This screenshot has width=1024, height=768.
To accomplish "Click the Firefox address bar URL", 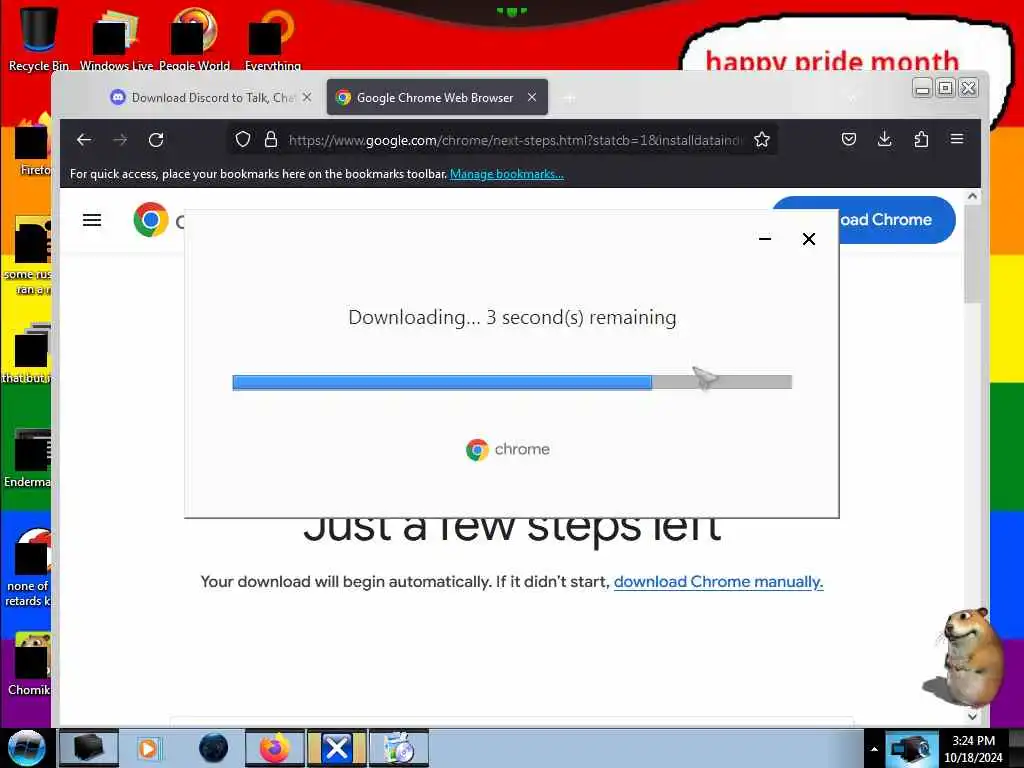I will click(516, 140).
